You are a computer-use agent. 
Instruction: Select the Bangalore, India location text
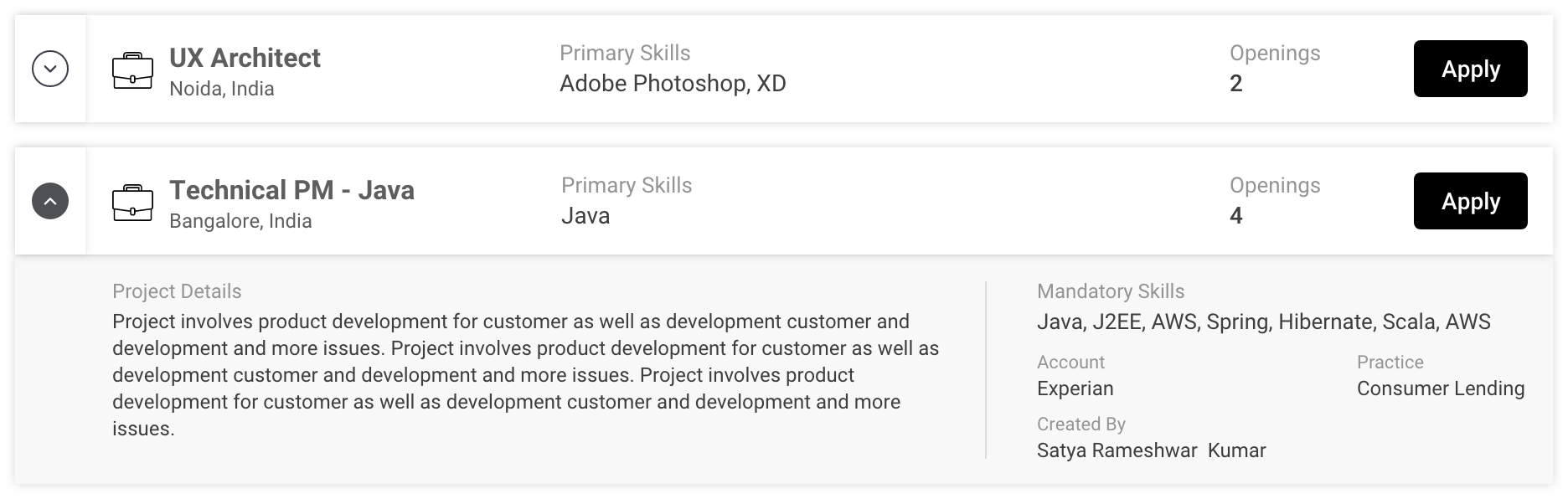[240, 221]
